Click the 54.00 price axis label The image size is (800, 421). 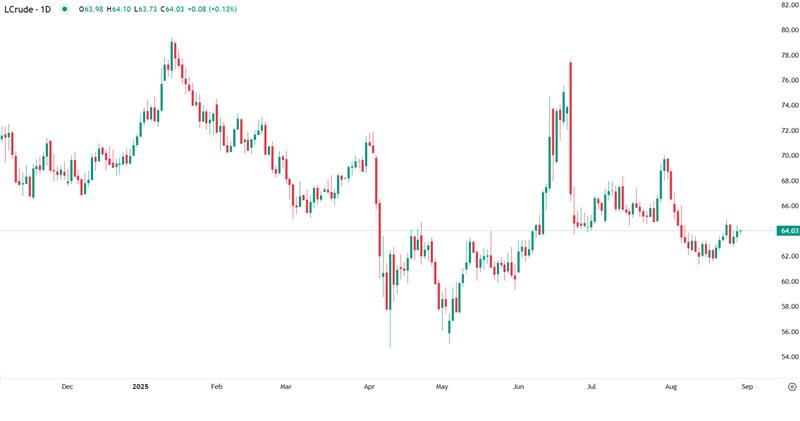click(x=789, y=357)
